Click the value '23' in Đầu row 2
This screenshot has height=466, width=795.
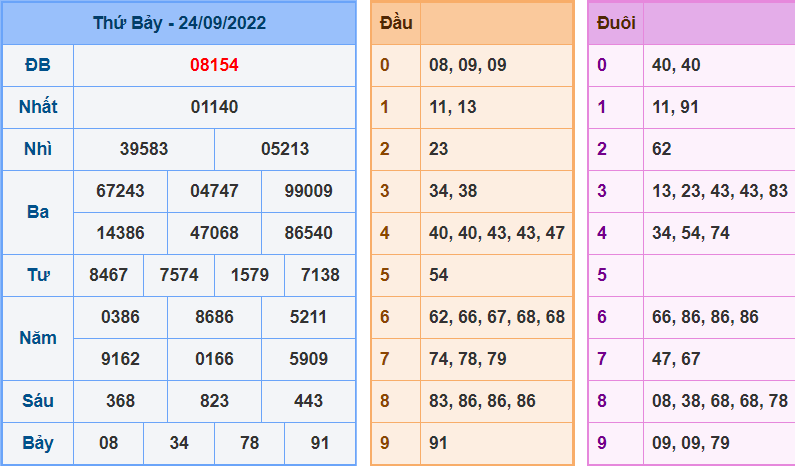439,149
